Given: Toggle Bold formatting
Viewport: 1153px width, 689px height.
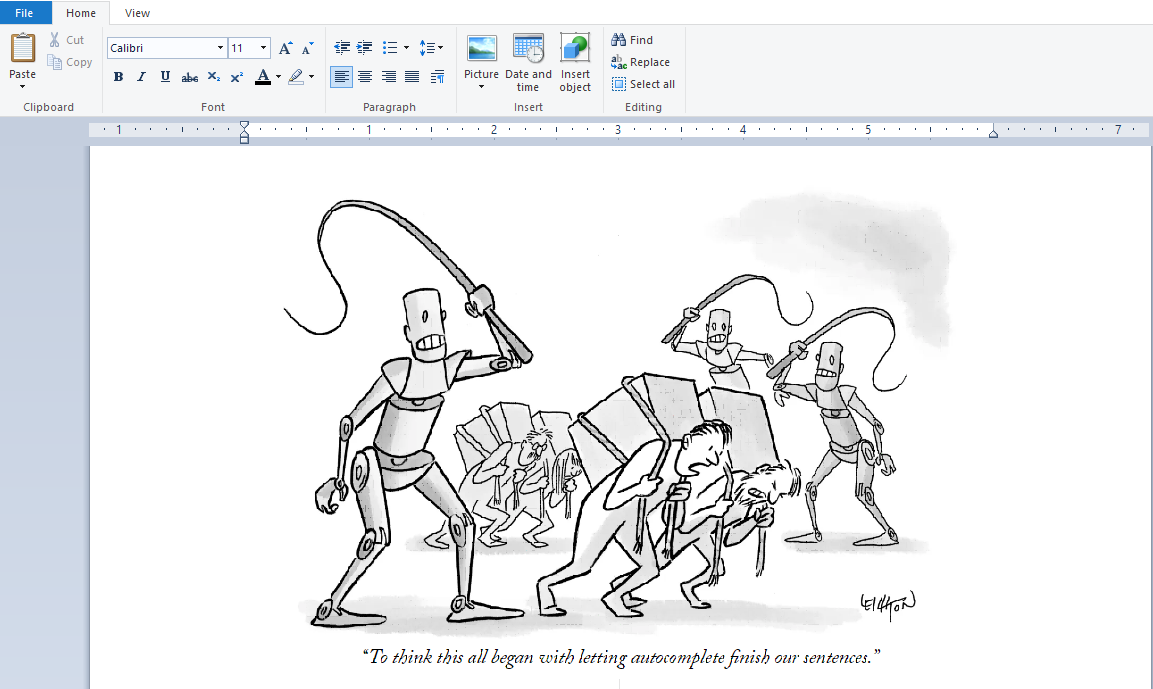Looking at the screenshot, I should tap(118, 76).
